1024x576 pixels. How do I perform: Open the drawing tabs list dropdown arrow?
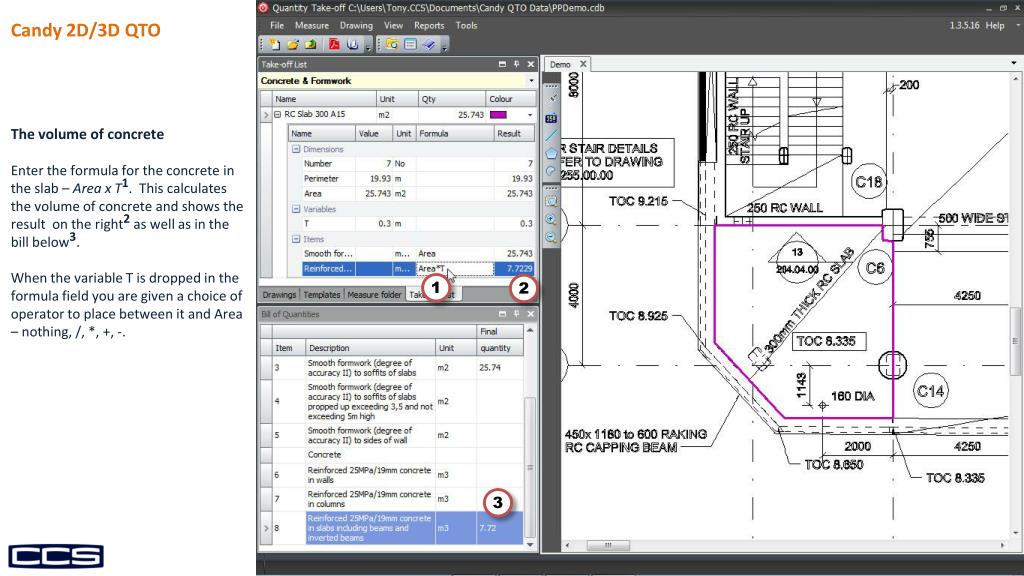pyautogui.click(x=1014, y=63)
